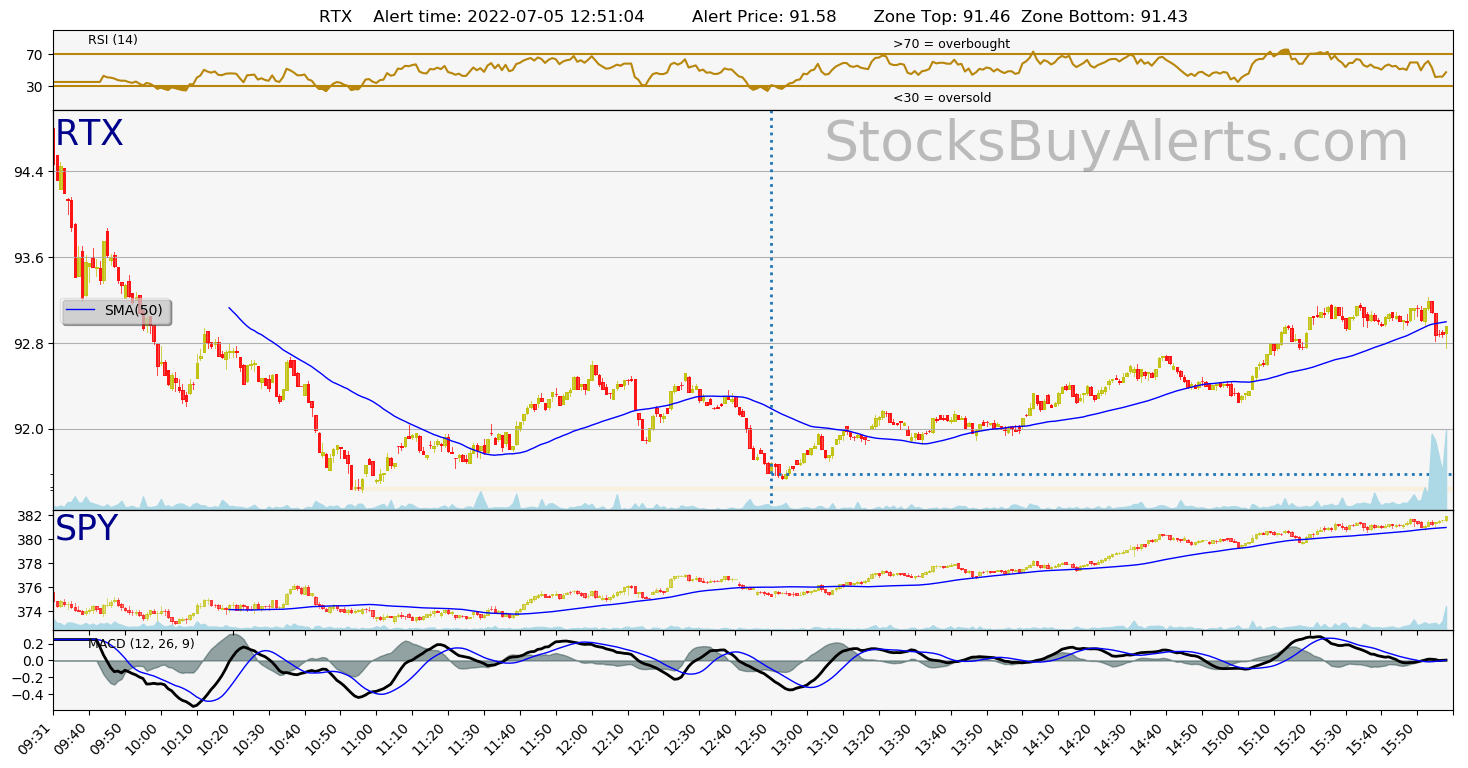Click the '>70 = overbought' annotation
Viewport: 1468px width, 768px height.
point(951,44)
